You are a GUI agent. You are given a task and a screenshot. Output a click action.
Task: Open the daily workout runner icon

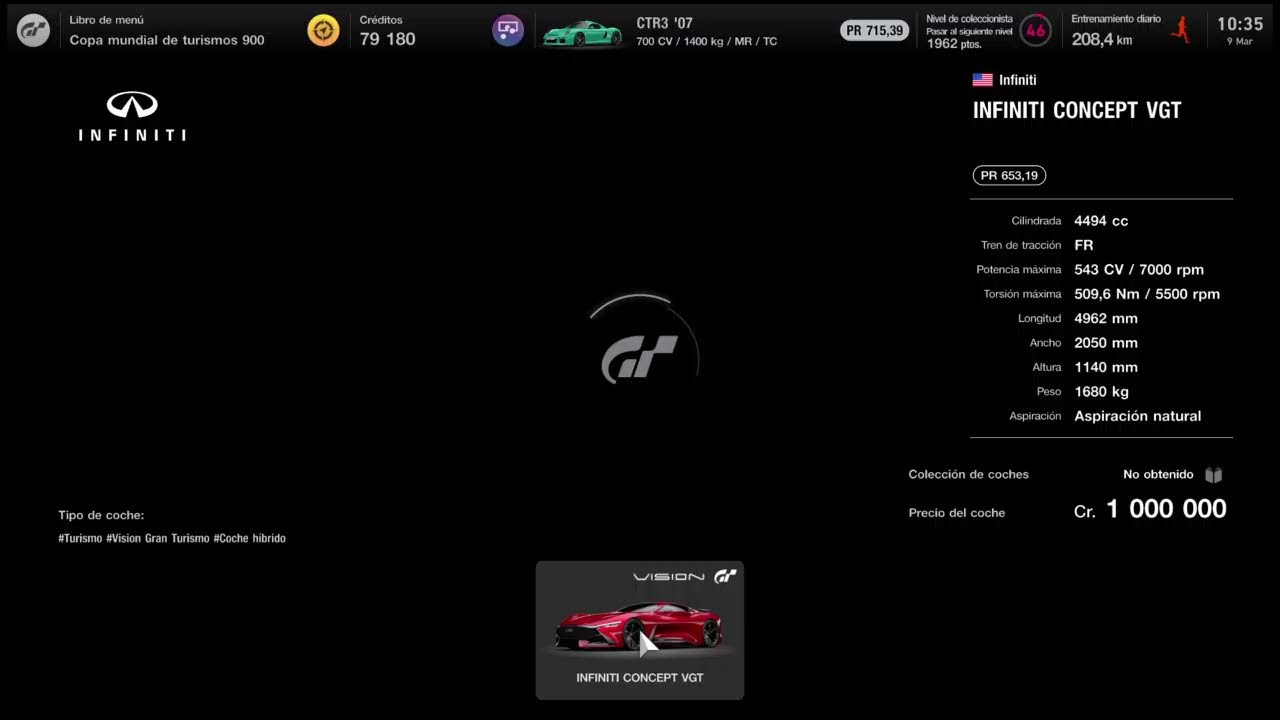point(1182,30)
